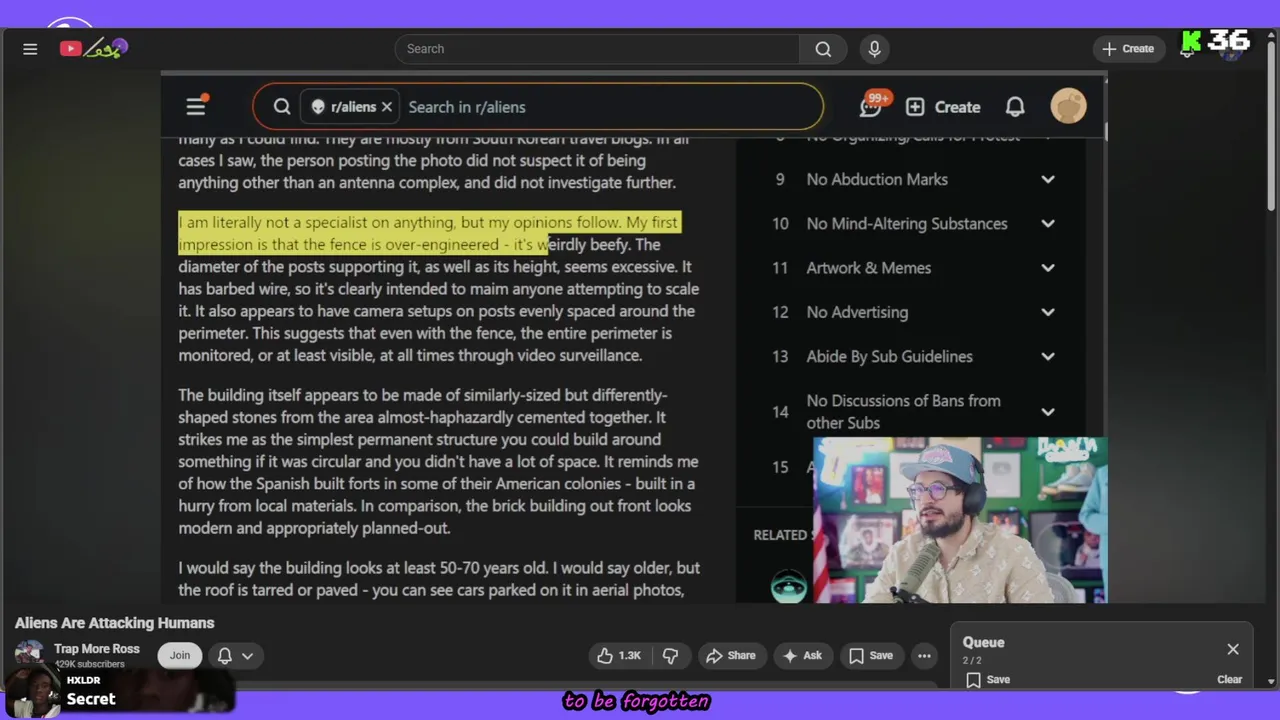Image resolution: width=1280 pixels, height=720 pixels.
Task: Click the Reddit Create post button
Action: (x=943, y=107)
